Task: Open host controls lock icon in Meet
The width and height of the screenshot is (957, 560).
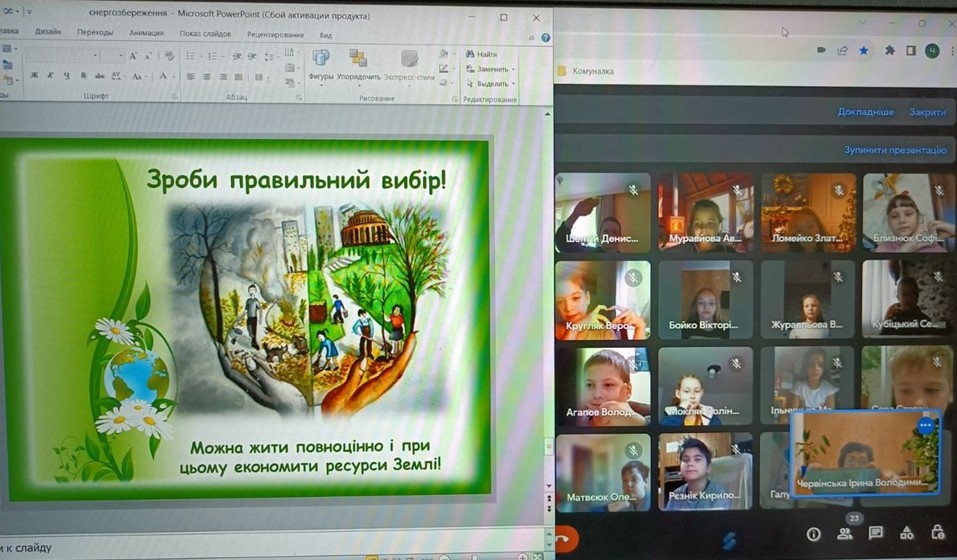Action: click(x=938, y=533)
